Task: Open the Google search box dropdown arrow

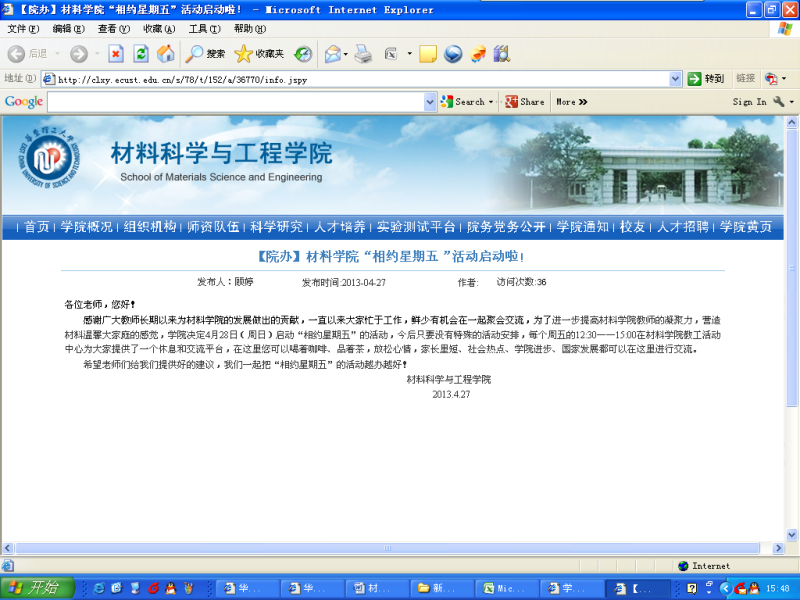Action: [x=445, y=102]
